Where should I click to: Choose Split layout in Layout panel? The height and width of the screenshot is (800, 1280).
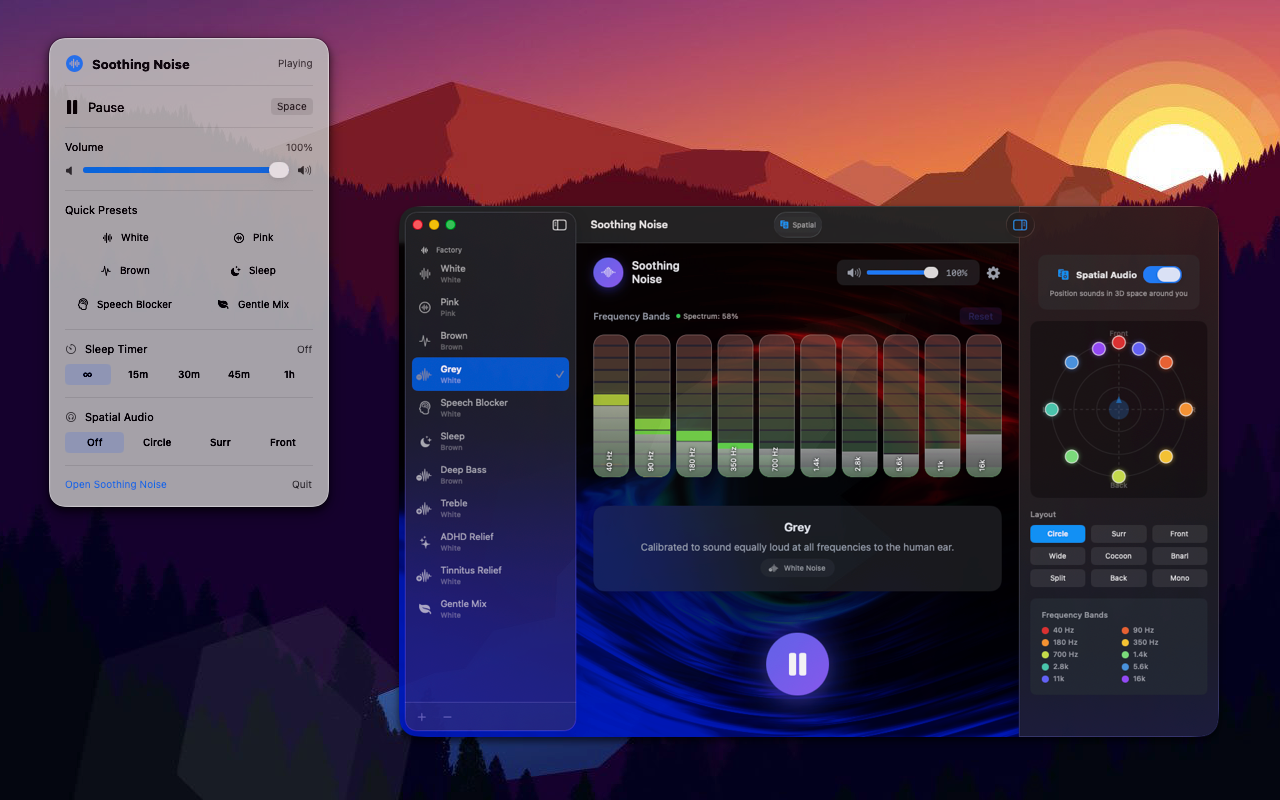tap(1058, 578)
